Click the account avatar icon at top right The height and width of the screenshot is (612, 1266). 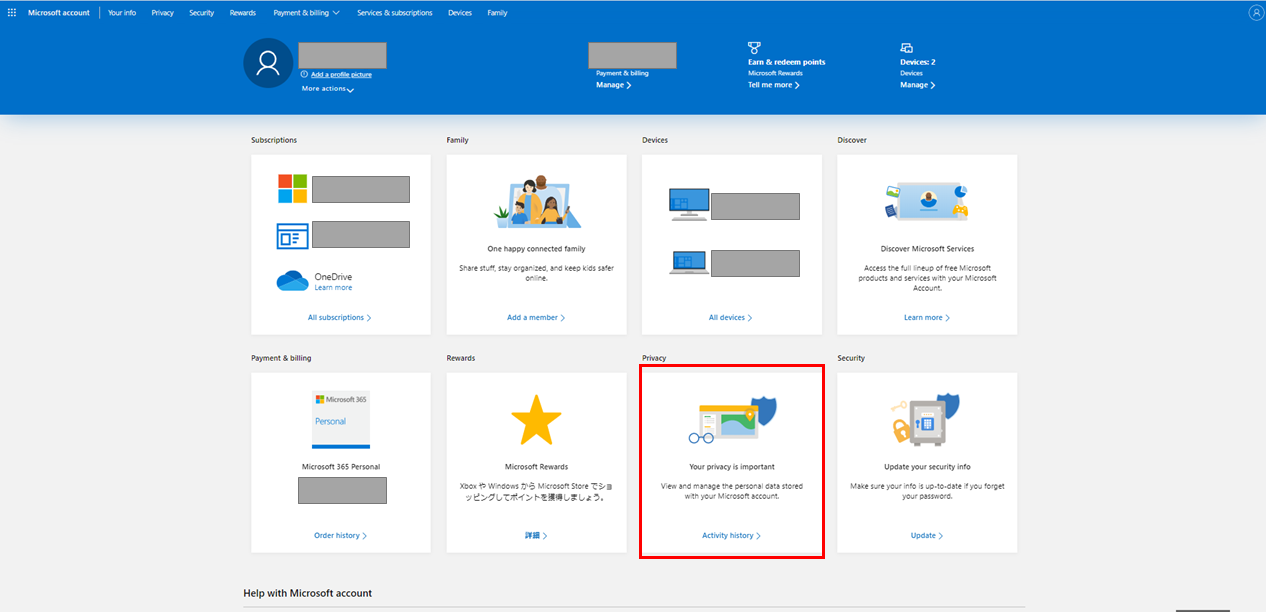[1256, 13]
